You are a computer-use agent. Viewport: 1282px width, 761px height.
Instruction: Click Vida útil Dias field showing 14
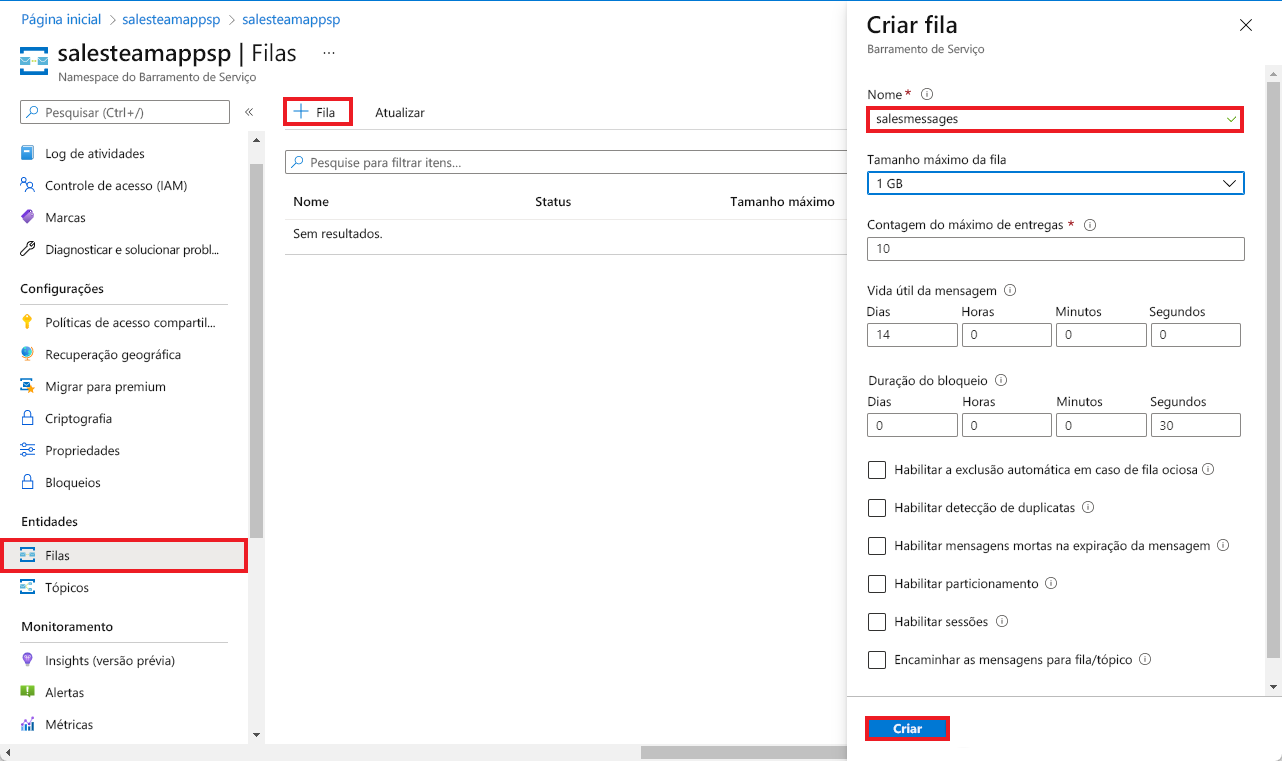point(912,335)
